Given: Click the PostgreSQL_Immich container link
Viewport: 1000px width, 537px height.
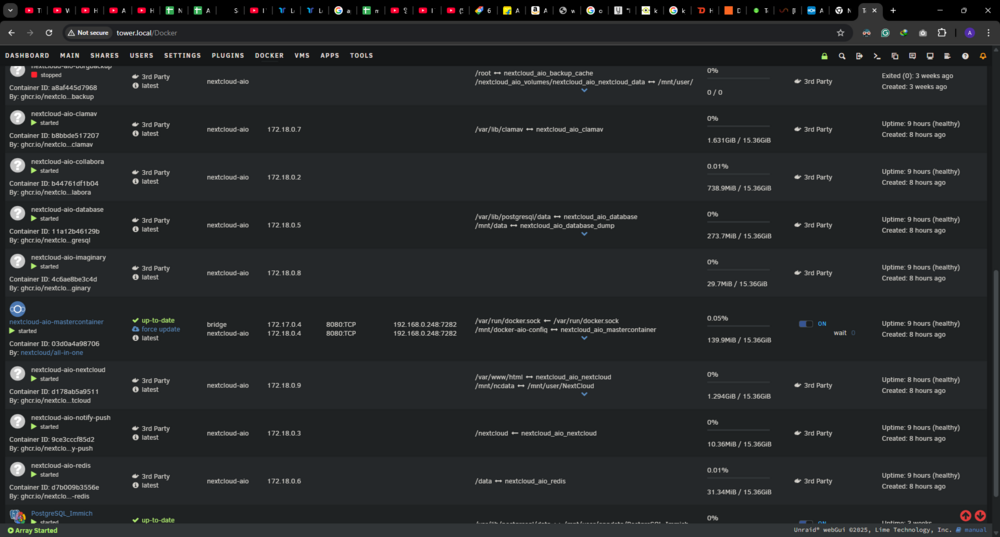Looking at the screenshot, I should [x=62, y=513].
